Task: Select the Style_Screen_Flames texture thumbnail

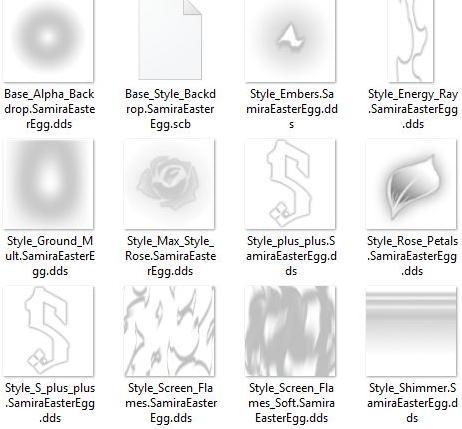Action: (169, 331)
